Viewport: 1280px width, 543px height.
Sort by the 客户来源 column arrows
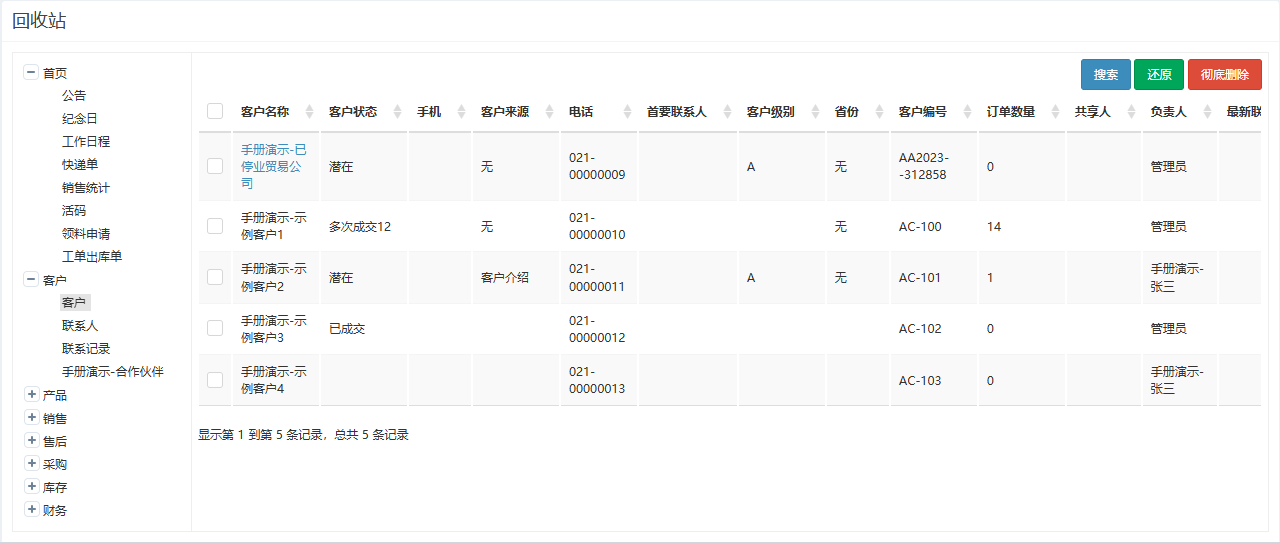549,112
